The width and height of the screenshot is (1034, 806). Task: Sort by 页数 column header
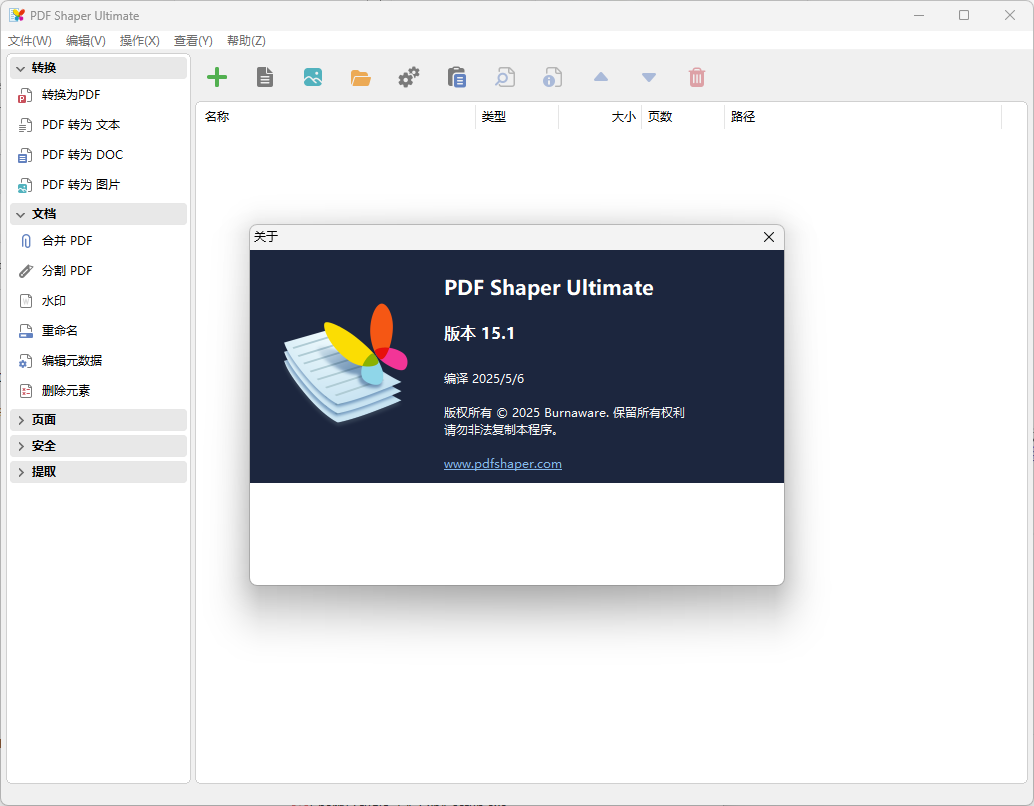click(683, 117)
